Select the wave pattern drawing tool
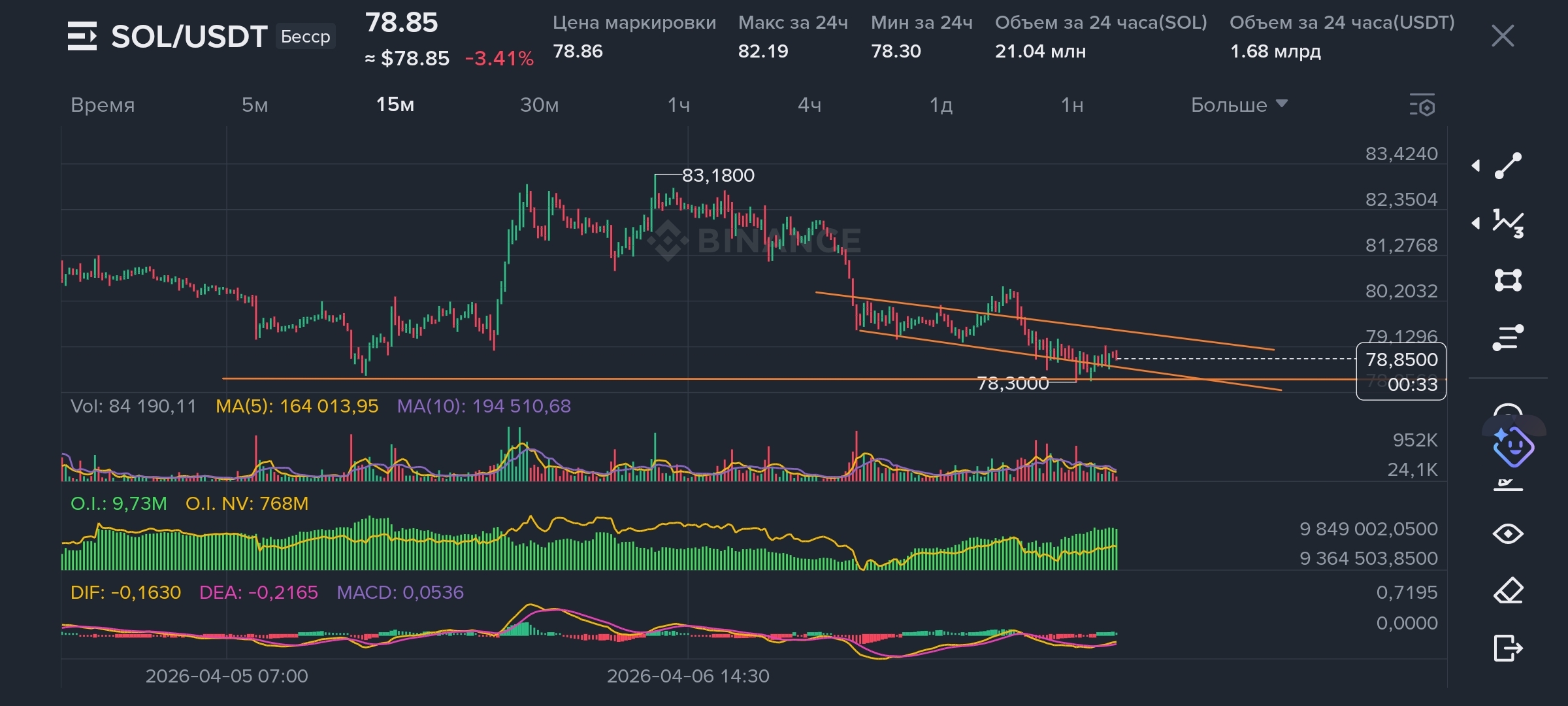The image size is (1568, 706). click(1508, 224)
